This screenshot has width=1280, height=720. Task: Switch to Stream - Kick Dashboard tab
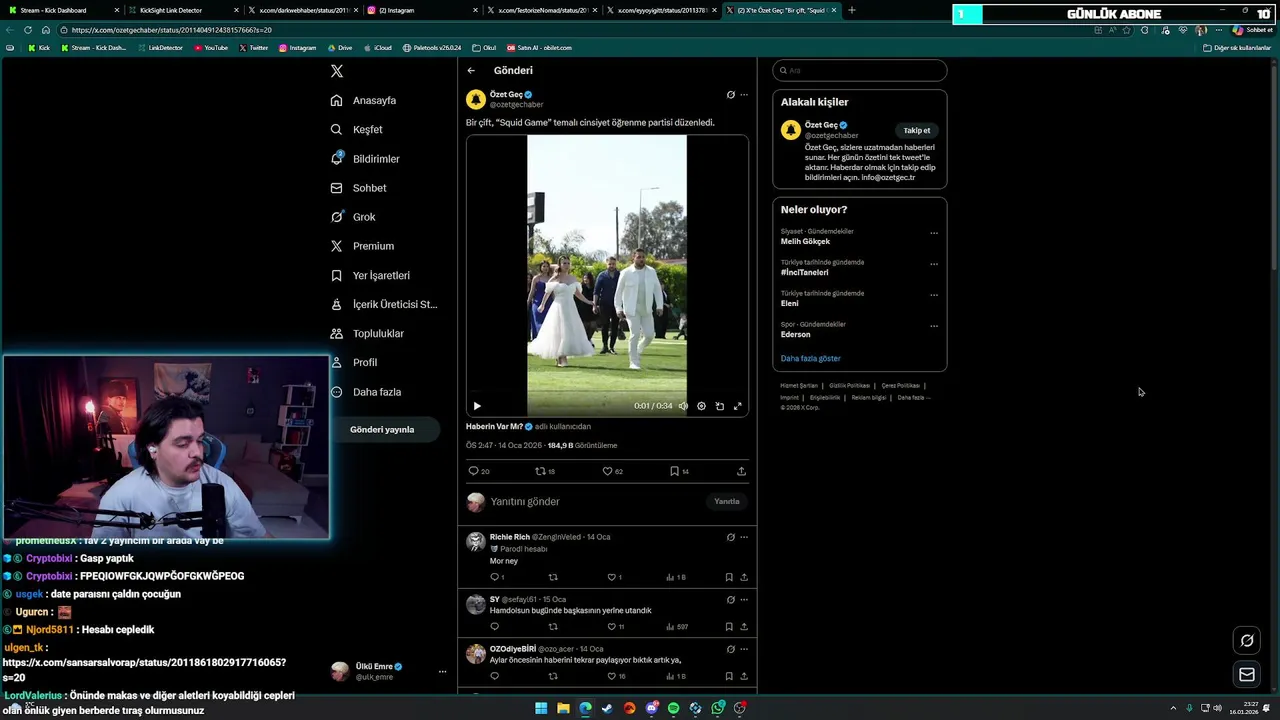62,10
